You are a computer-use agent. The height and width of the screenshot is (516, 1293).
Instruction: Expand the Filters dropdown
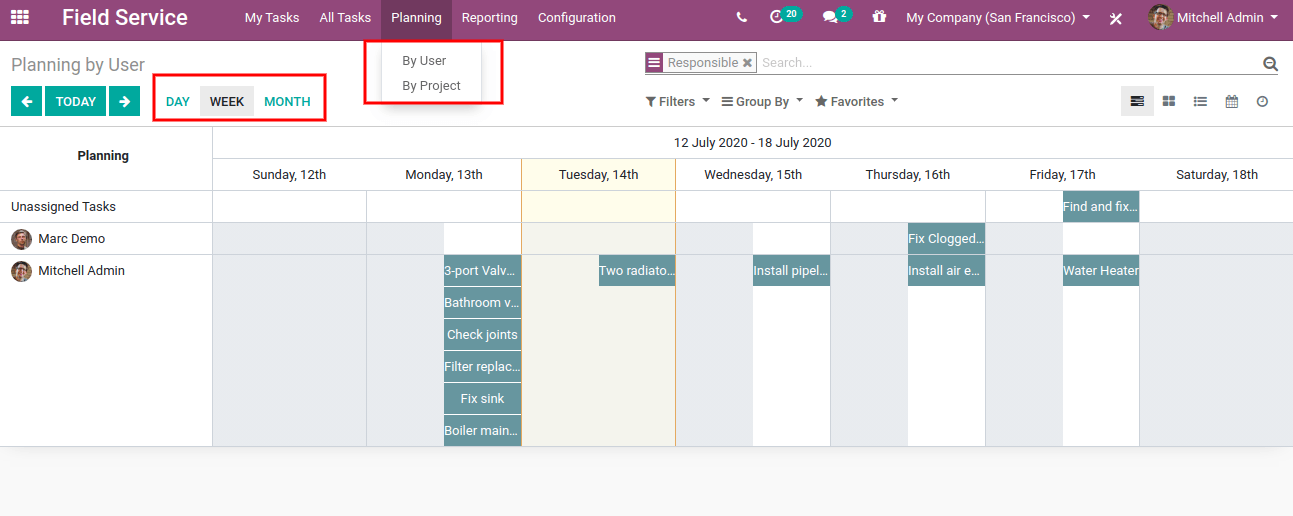tap(678, 102)
